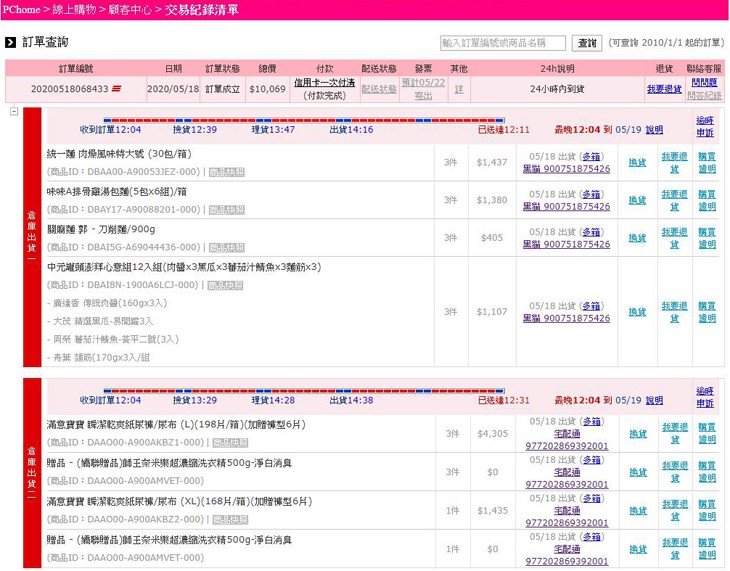Click the order number or product name search field
Screen dimensions: 730x571
point(503,43)
